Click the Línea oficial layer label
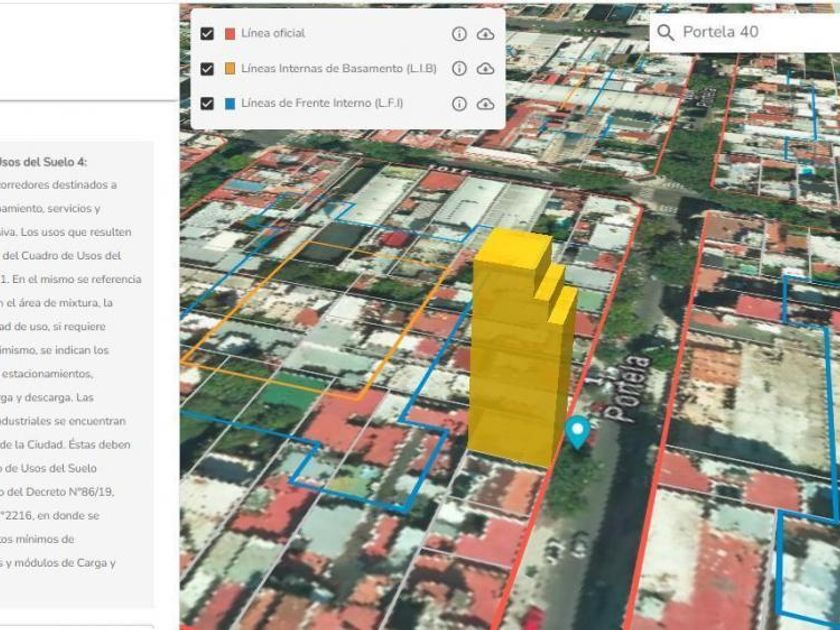The width and height of the screenshot is (840, 630). pyautogui.click(x=273, y=34)
